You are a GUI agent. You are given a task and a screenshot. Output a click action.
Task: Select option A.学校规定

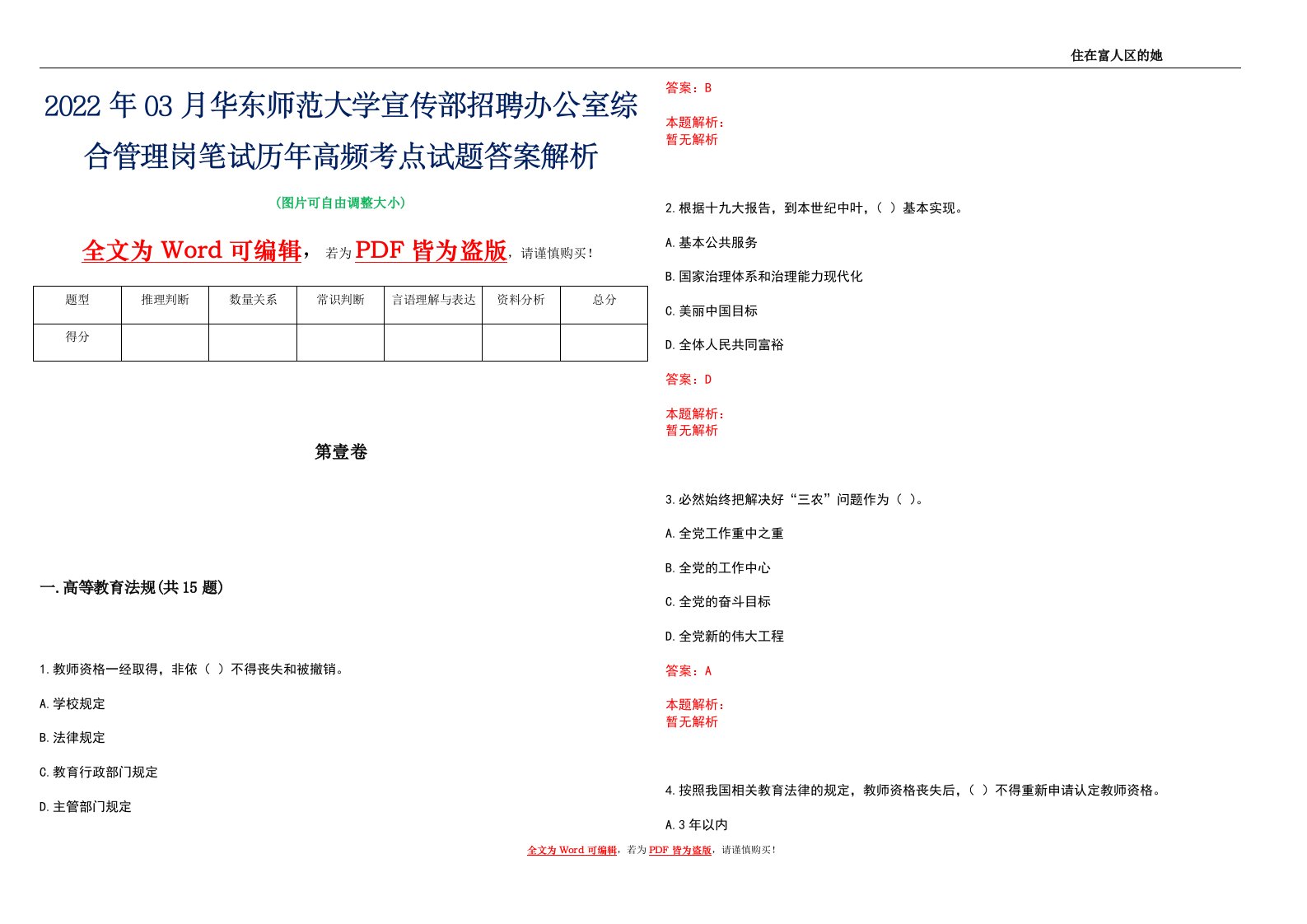click(72, 704)
